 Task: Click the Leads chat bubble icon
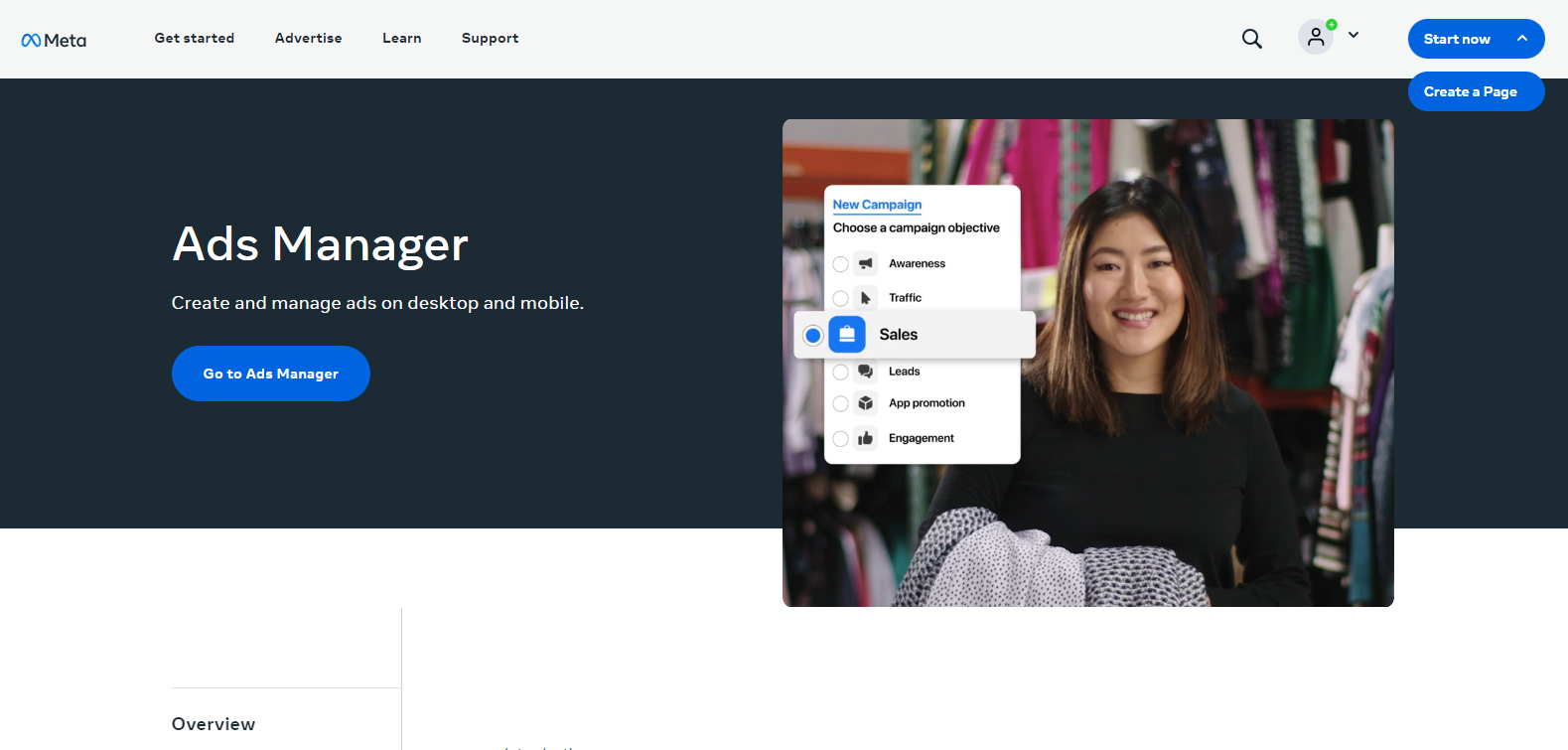tap(866, 372)
